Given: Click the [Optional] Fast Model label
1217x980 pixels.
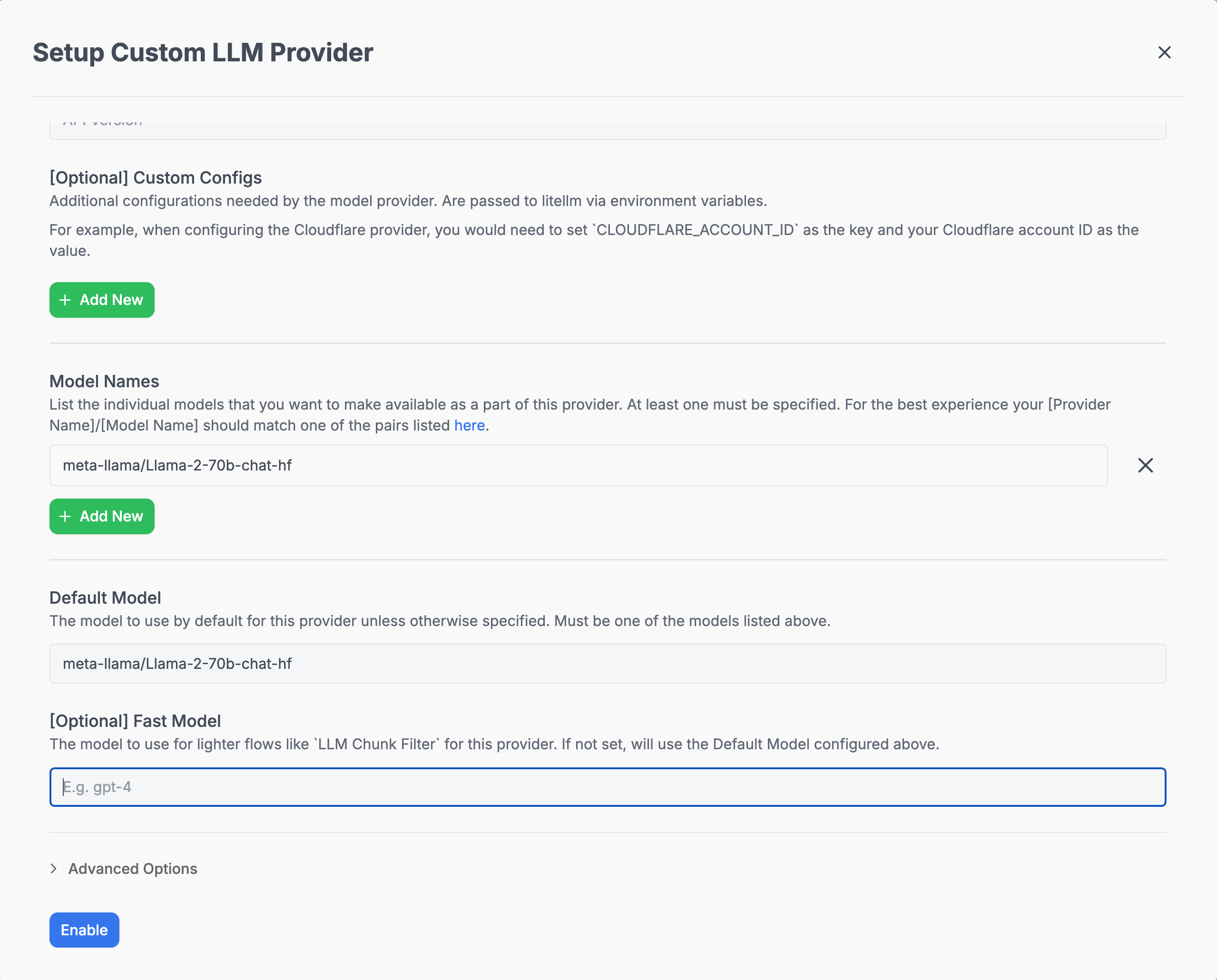Looking at the screenshot, I should (x=135, y=721).
